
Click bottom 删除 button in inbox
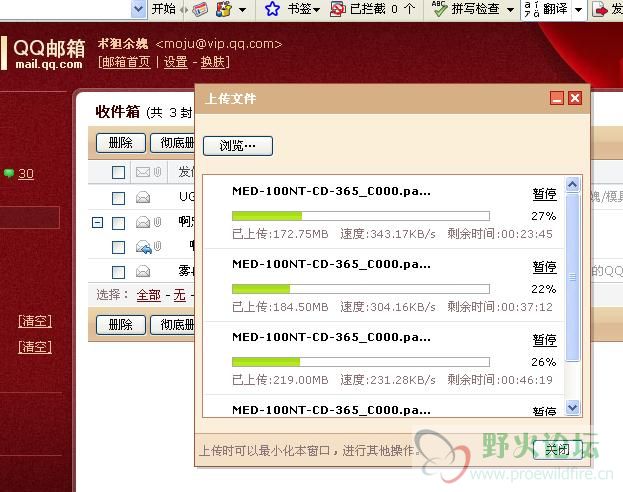click(x=121, y=325)
